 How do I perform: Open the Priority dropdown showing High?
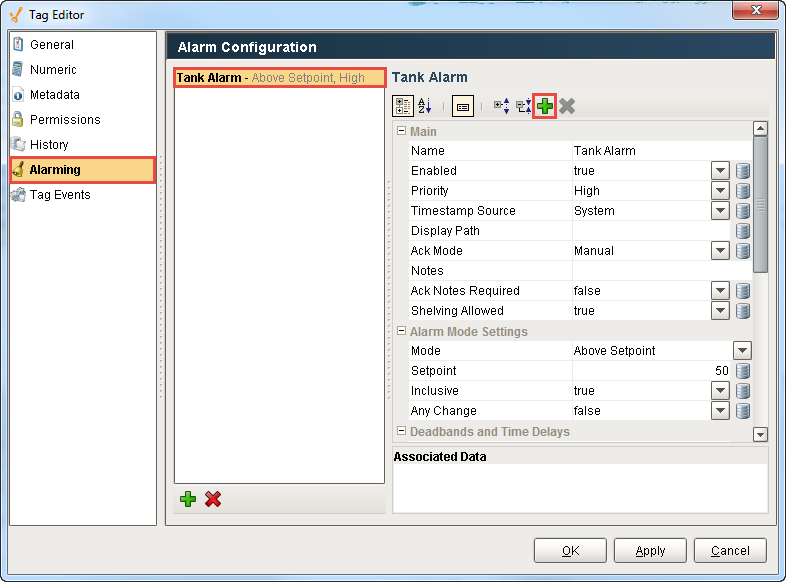pos(720,191)
